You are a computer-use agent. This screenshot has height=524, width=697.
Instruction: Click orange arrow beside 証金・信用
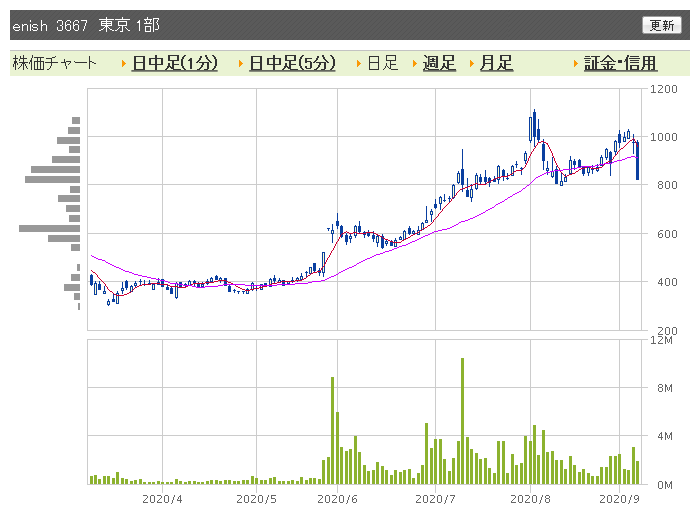click(x=576, y=64)
